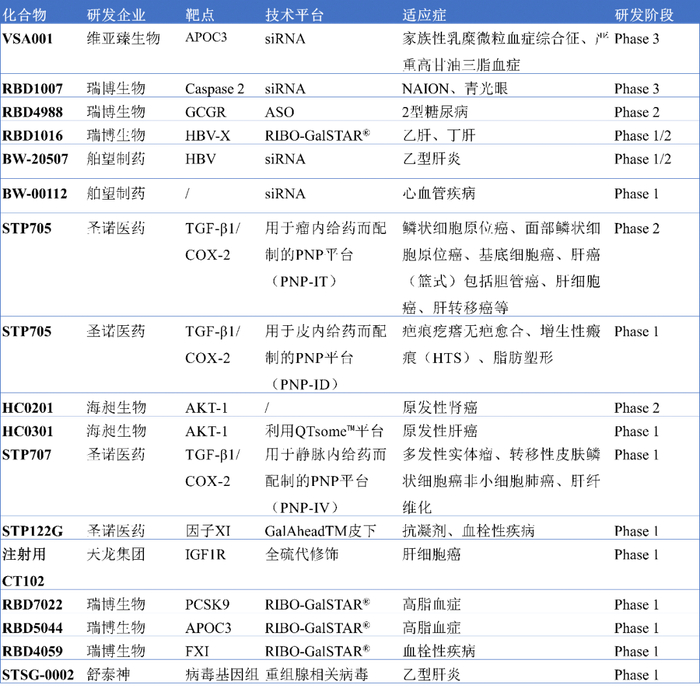The width and height of the screenshot is (700, 692).
Task: Select platform cell ASO
Action: pos(279,112)
